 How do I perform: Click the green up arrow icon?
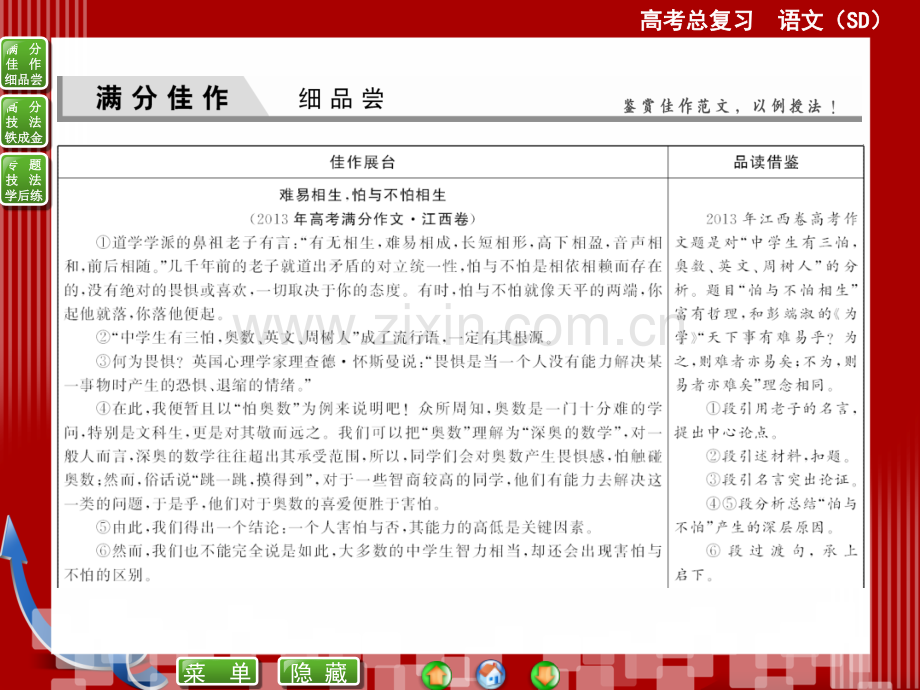click(x=435, y=672)
